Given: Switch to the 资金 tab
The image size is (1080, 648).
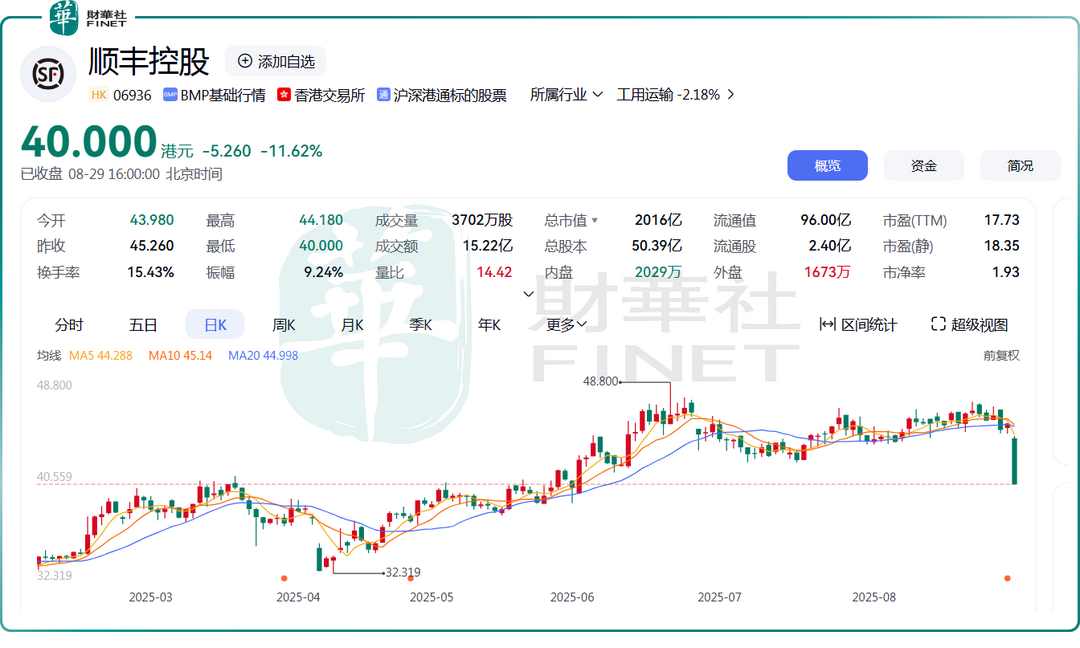Looking at the screenshot, I should point(924,165).
